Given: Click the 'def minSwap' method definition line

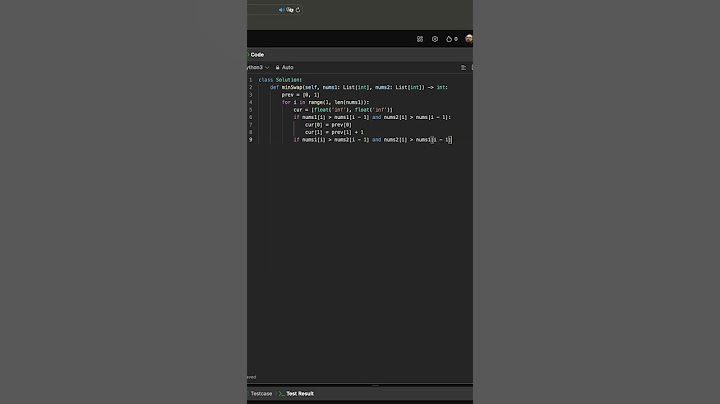Looking at the screenshot, I should pos(359,87).
